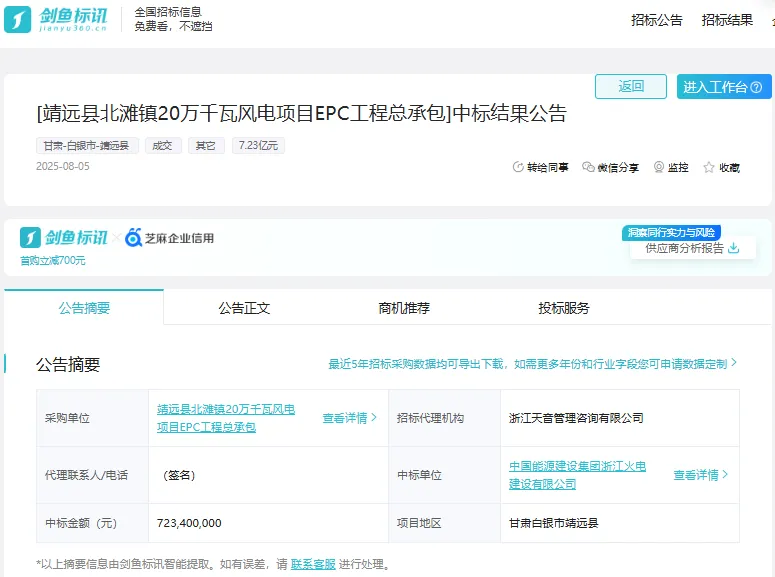This screenshot has width=775, height=577.
Task: Click the 进入工作台 button
Action: pos(723,87)
